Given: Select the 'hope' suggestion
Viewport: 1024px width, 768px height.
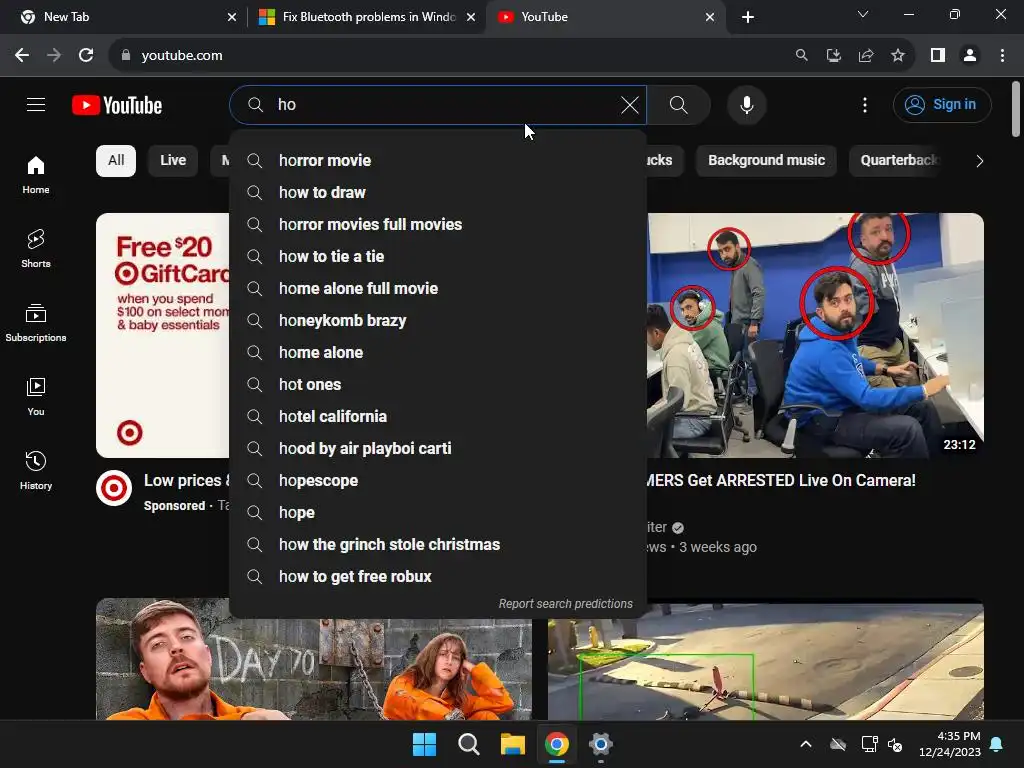Looking at the screenshot, I should [x=438, y=513].
